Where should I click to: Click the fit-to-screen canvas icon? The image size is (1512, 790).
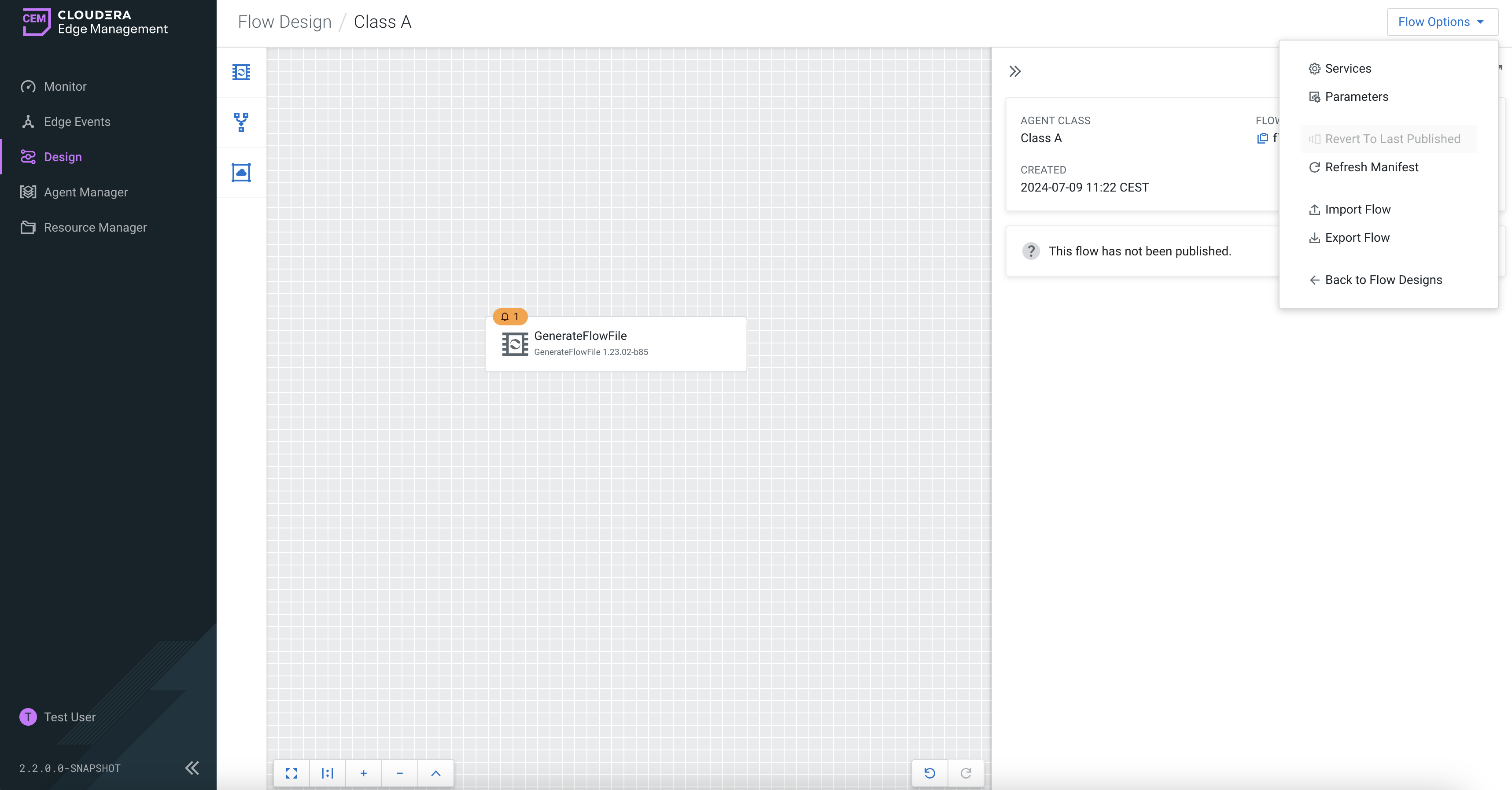[x=291, y=773]
